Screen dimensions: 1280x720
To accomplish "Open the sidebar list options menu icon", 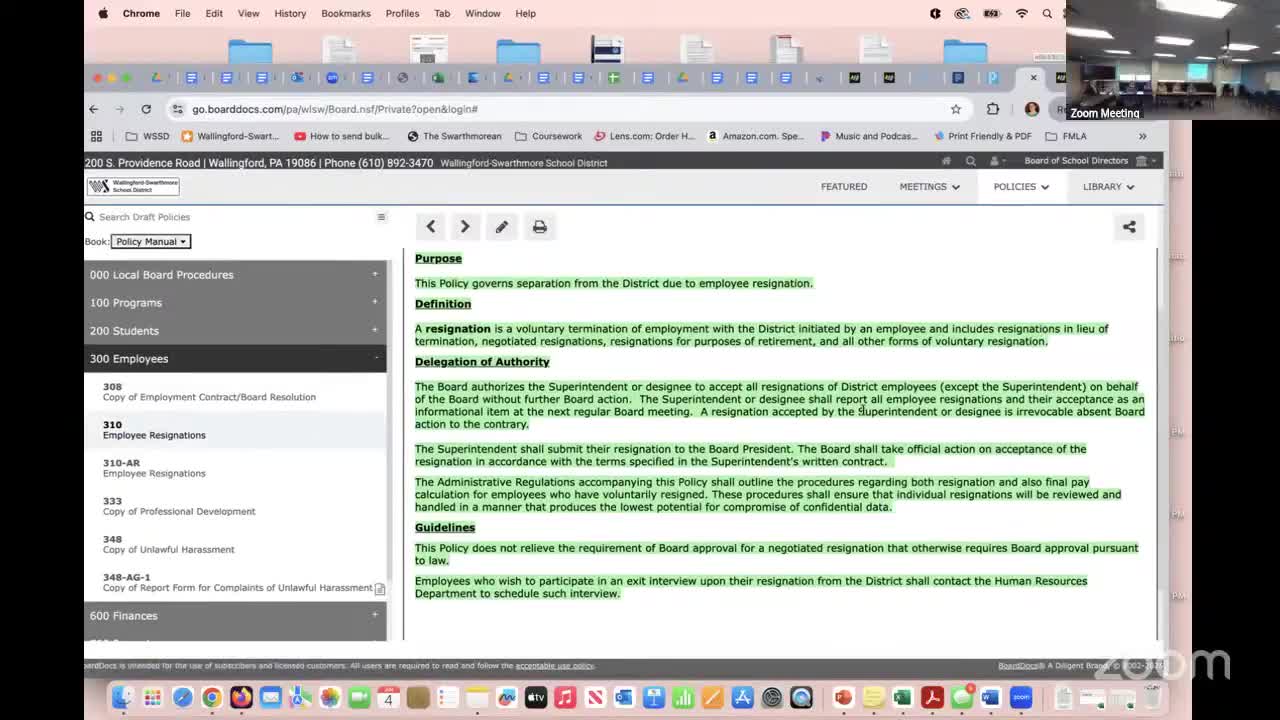I will (x=381, y=217).
